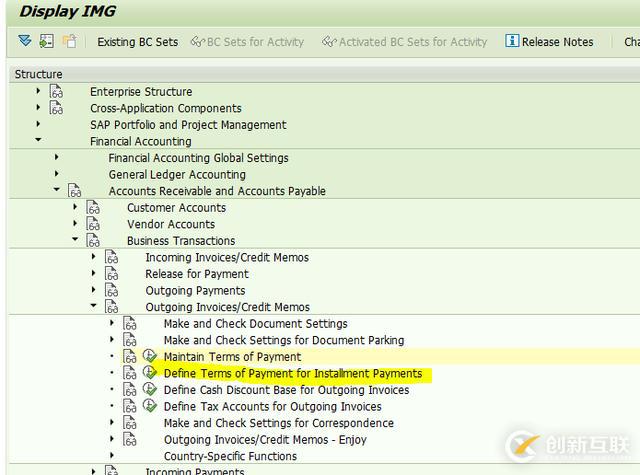This screenshot has width=640, height=475.
Task: Execute Define Terms of Payment for Installment Payments icon
Action: (150, 373)
